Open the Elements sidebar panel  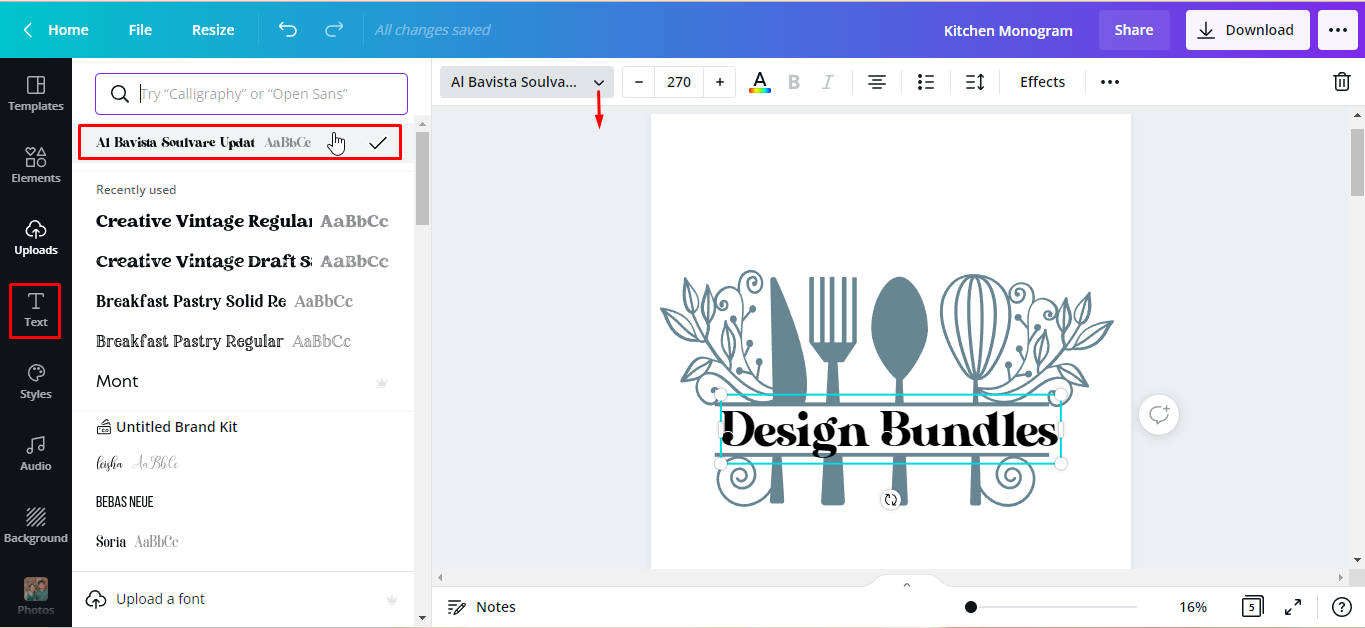36,165
